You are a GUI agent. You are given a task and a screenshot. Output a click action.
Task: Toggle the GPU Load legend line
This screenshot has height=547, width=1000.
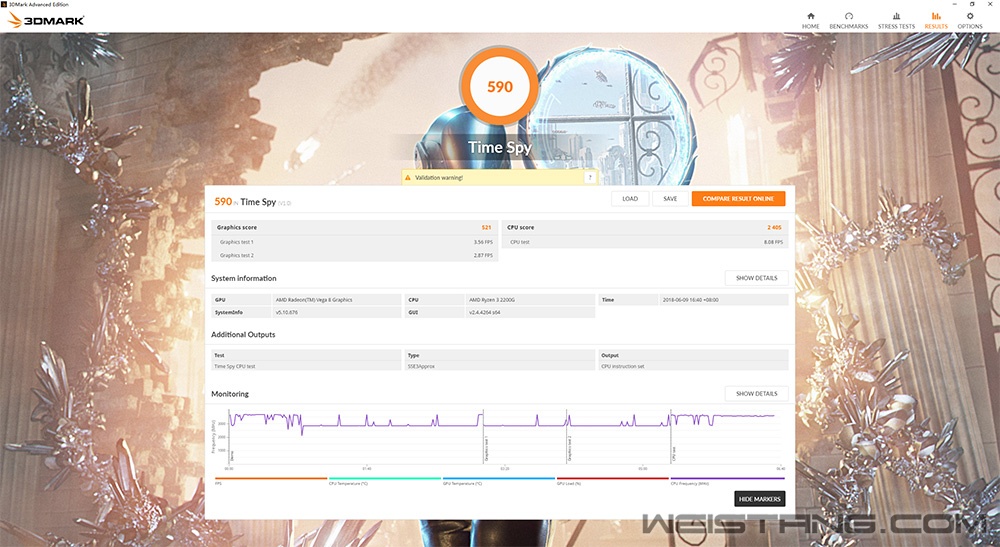pos(612,480)
